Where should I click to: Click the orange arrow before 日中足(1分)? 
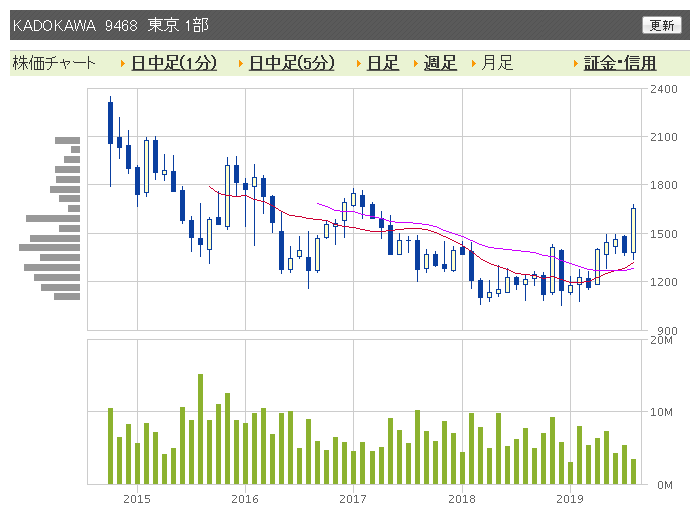click(x=123, y=64)
